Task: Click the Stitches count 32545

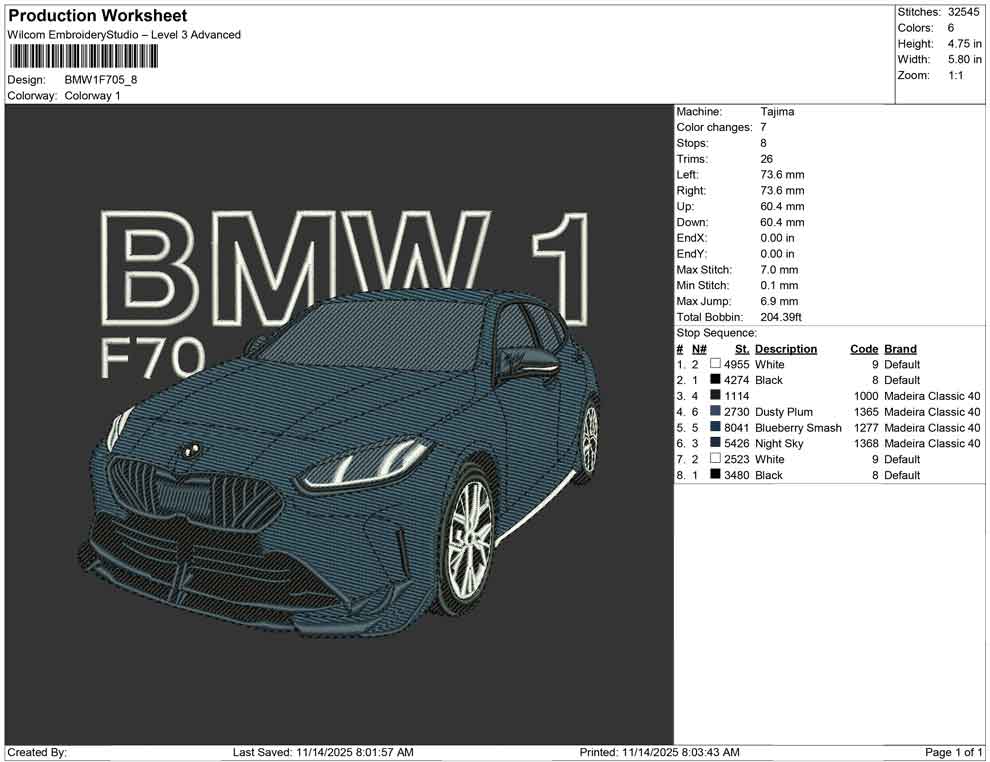Action: click(x=965, y=14)
